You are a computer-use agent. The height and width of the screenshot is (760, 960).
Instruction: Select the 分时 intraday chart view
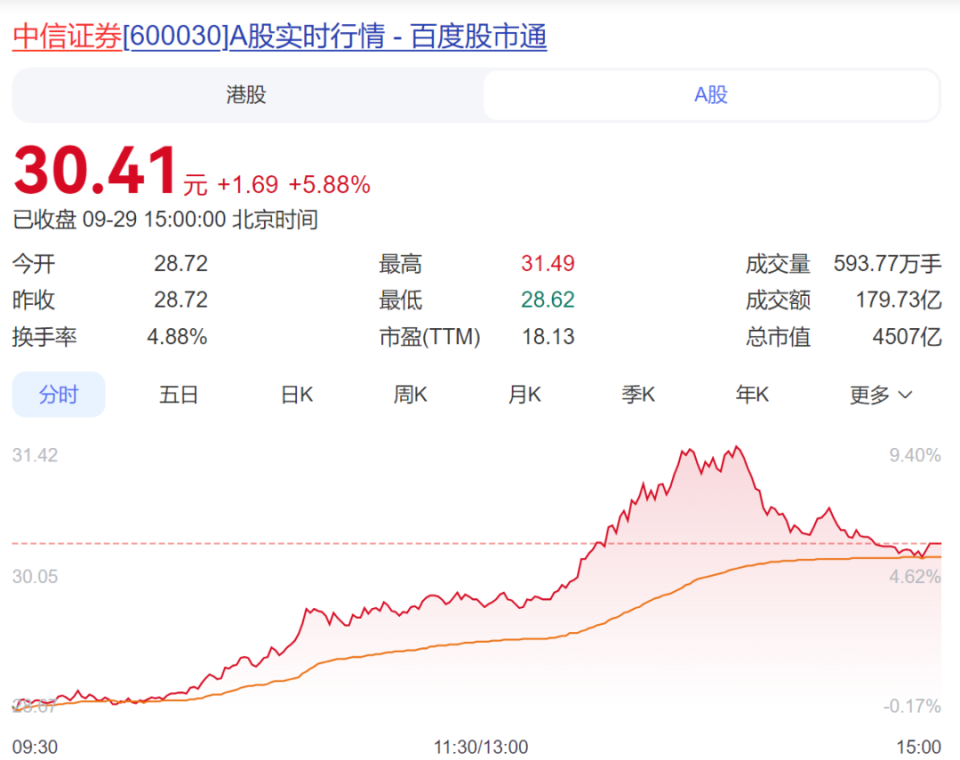coord(58,394)
